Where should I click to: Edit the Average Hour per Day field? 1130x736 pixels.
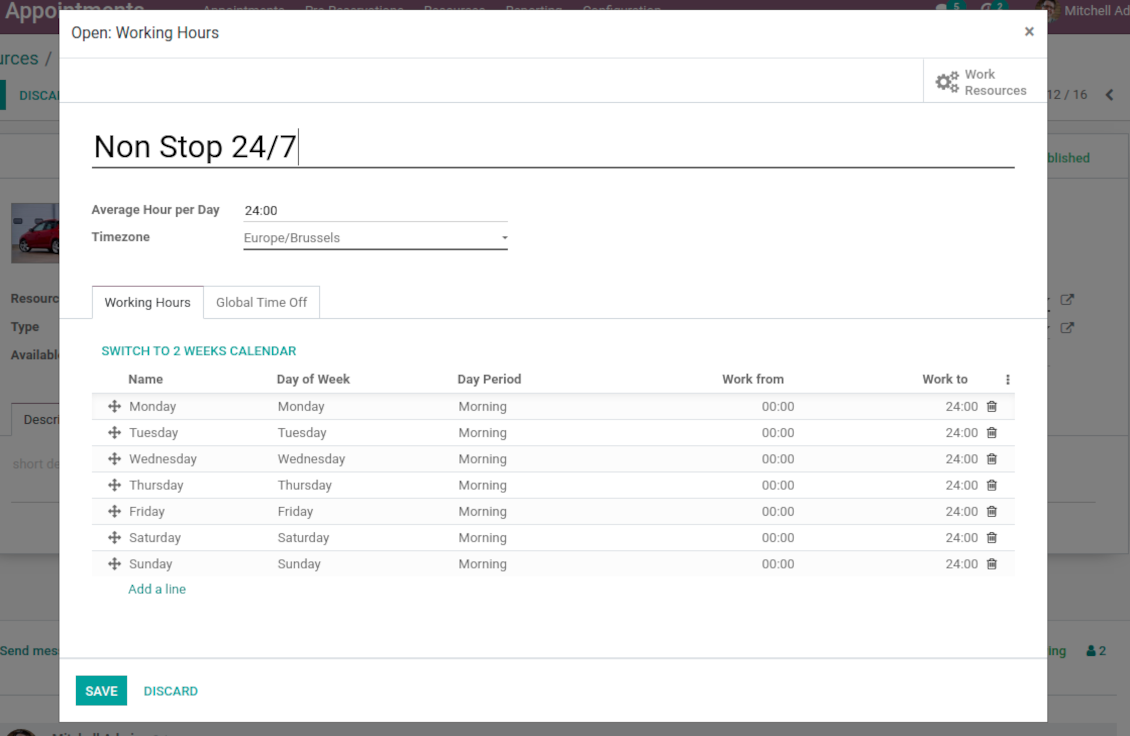375,211
